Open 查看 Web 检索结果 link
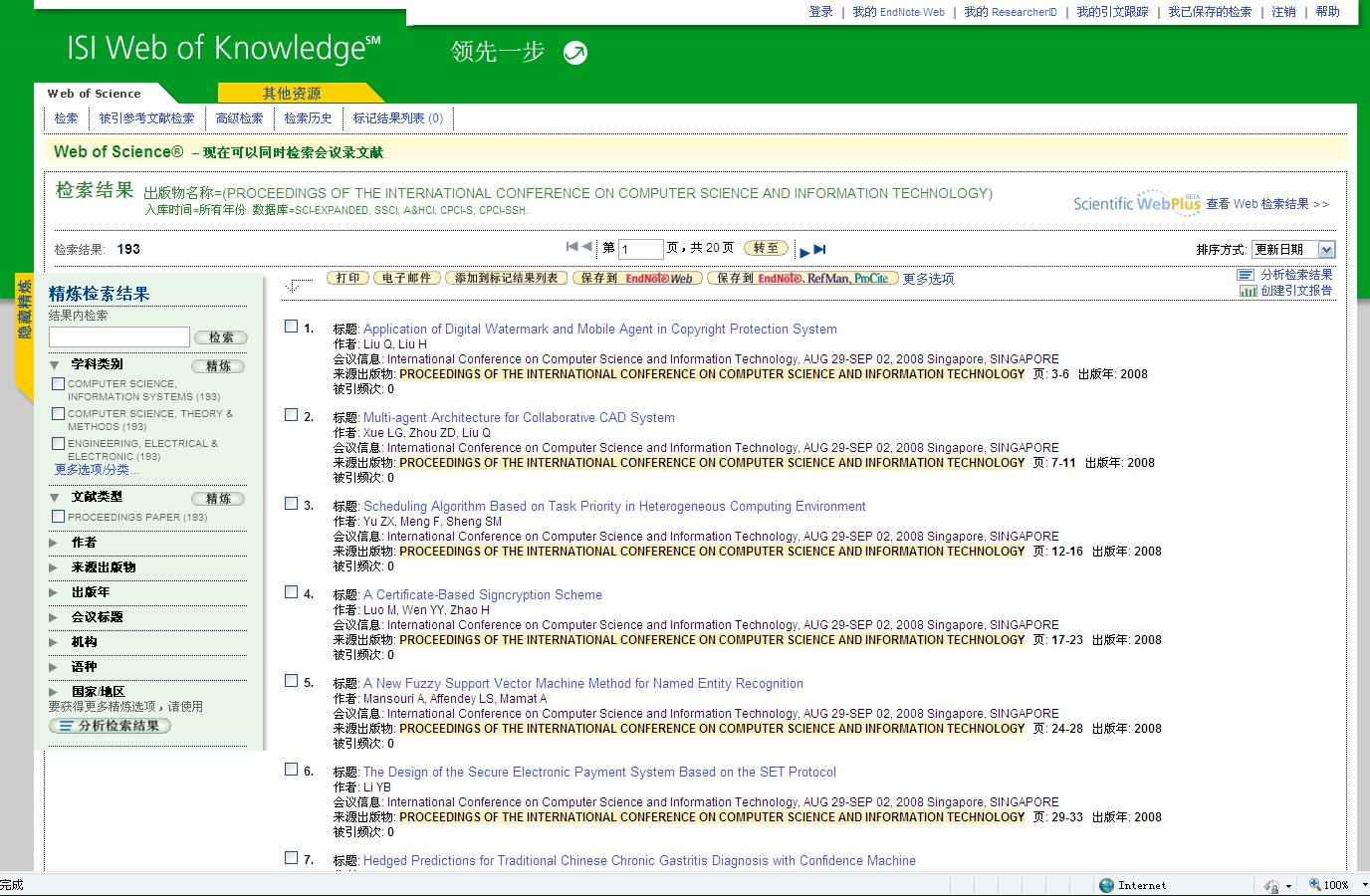The height and width of the screenshot is (896, 1370). [1267, 203]
